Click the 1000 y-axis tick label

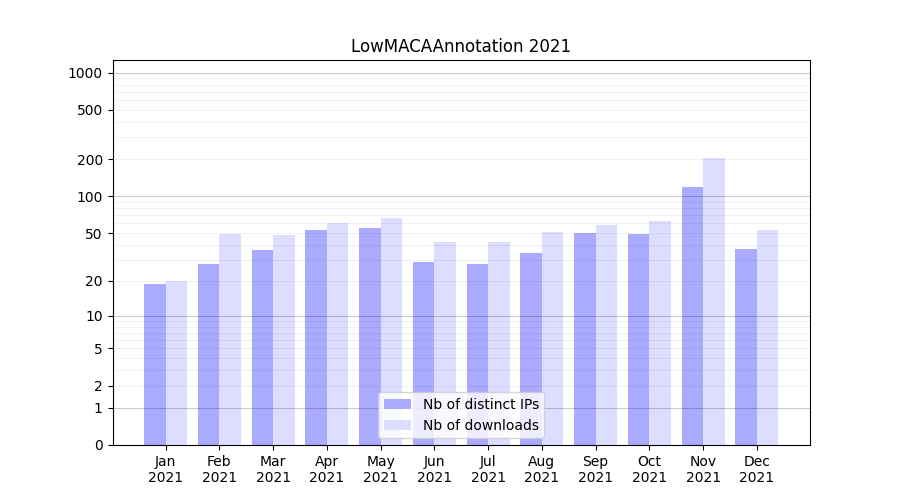(85, 73)
